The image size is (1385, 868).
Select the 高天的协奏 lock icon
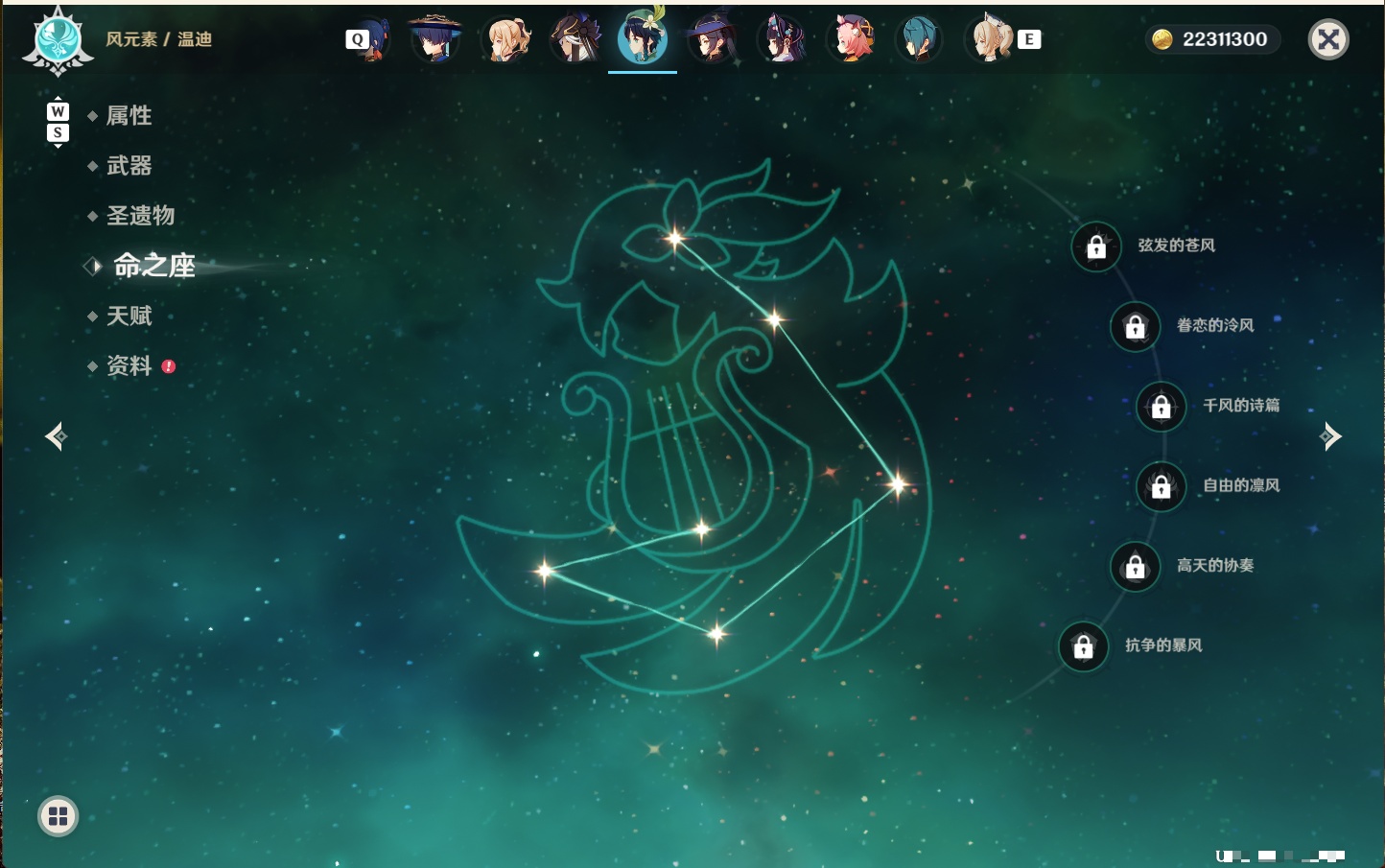[x=1135, y=566]
